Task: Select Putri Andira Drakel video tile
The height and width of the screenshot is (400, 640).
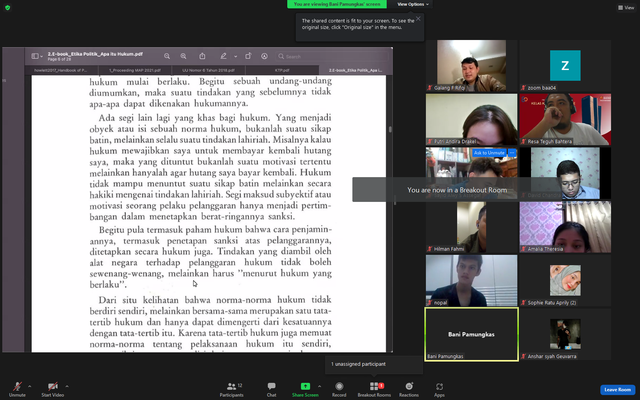Action: point(471,119)
